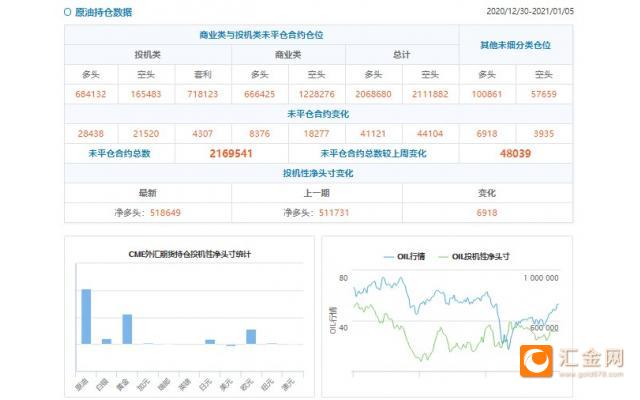This screenshot has height=400, width=640.
Task: Select the value 100861
Action: click(x=487, y=94)
